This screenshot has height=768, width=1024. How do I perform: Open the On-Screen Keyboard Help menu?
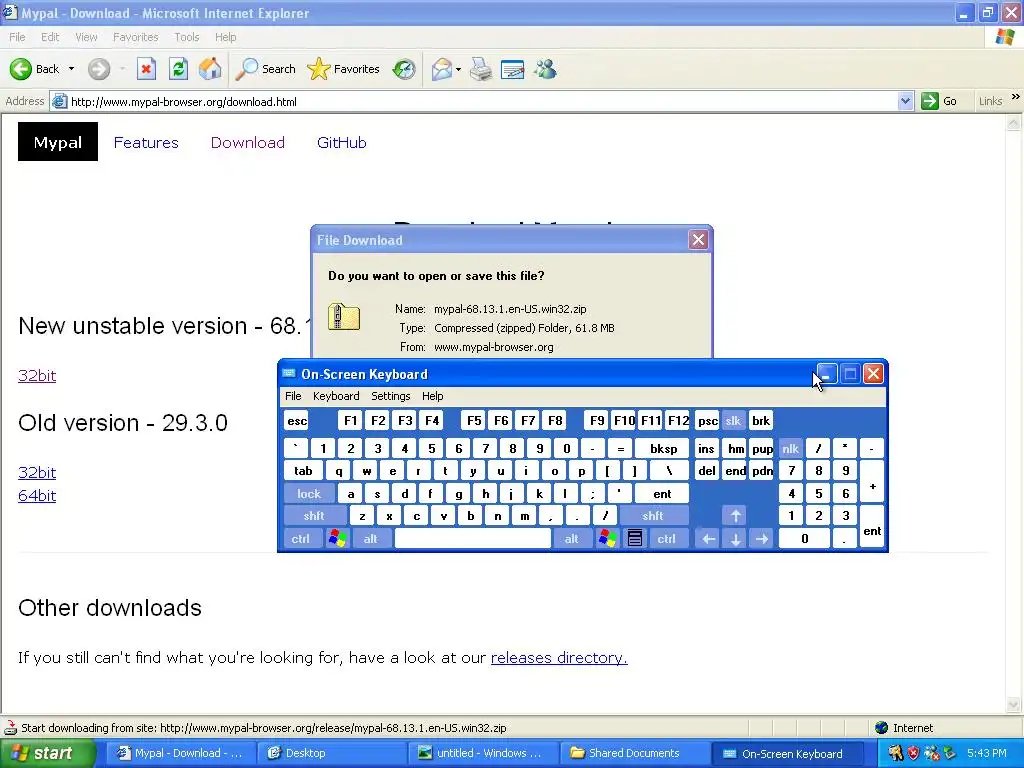point(432,396)
